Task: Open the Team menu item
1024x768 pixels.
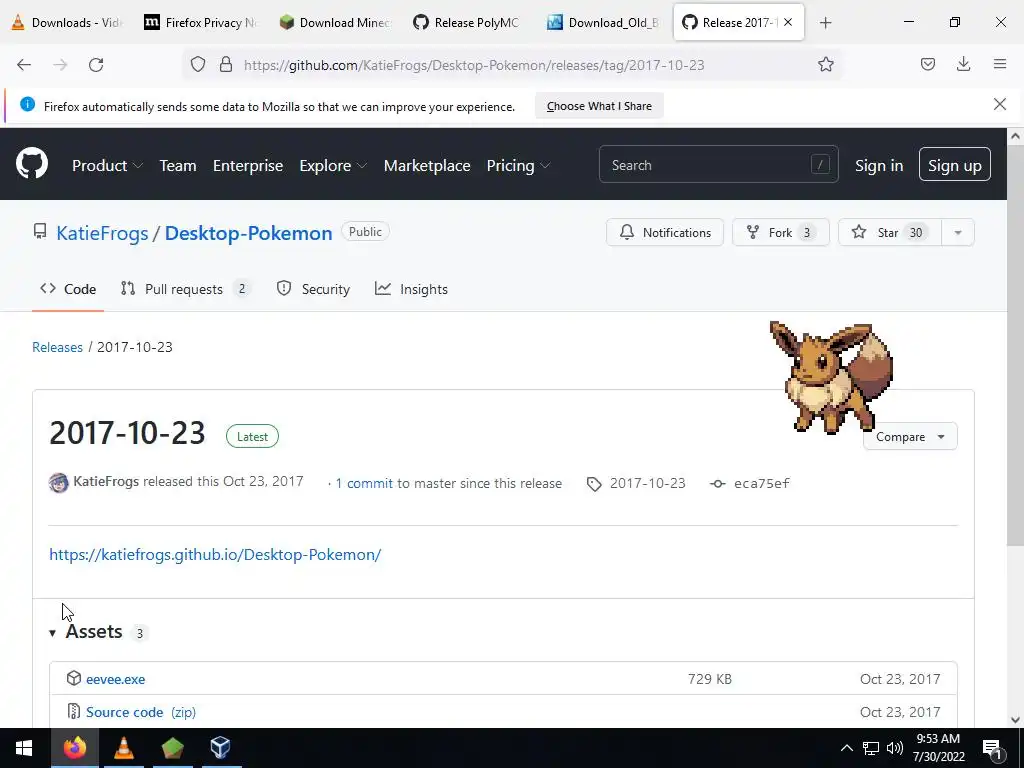Action: click(178, 165)
